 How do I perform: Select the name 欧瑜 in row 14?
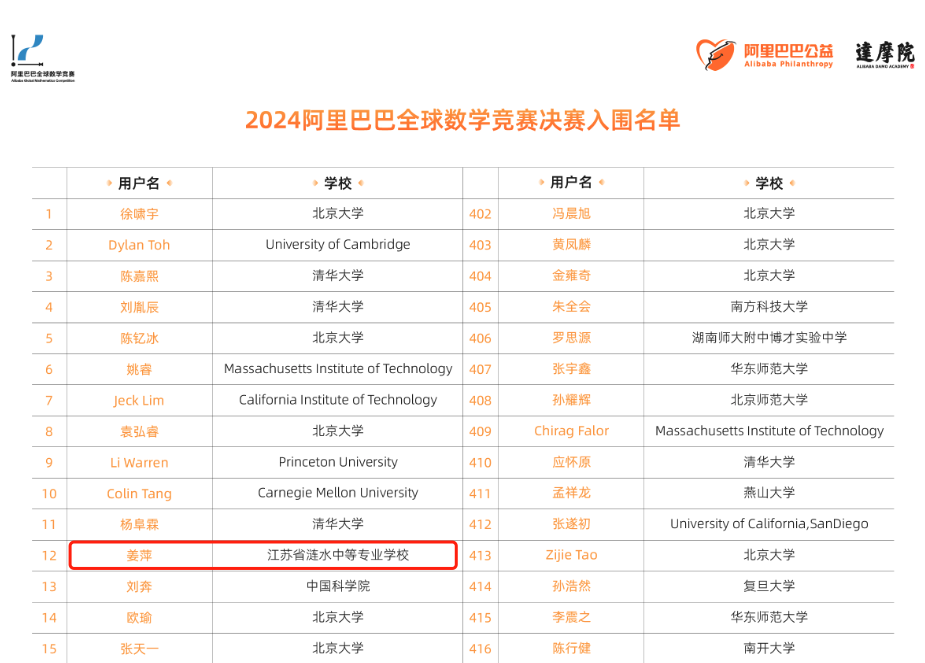click(139, 618)
